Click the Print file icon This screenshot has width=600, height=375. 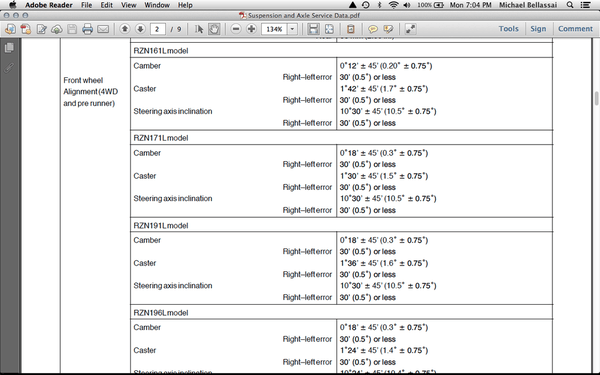(87, 29)
